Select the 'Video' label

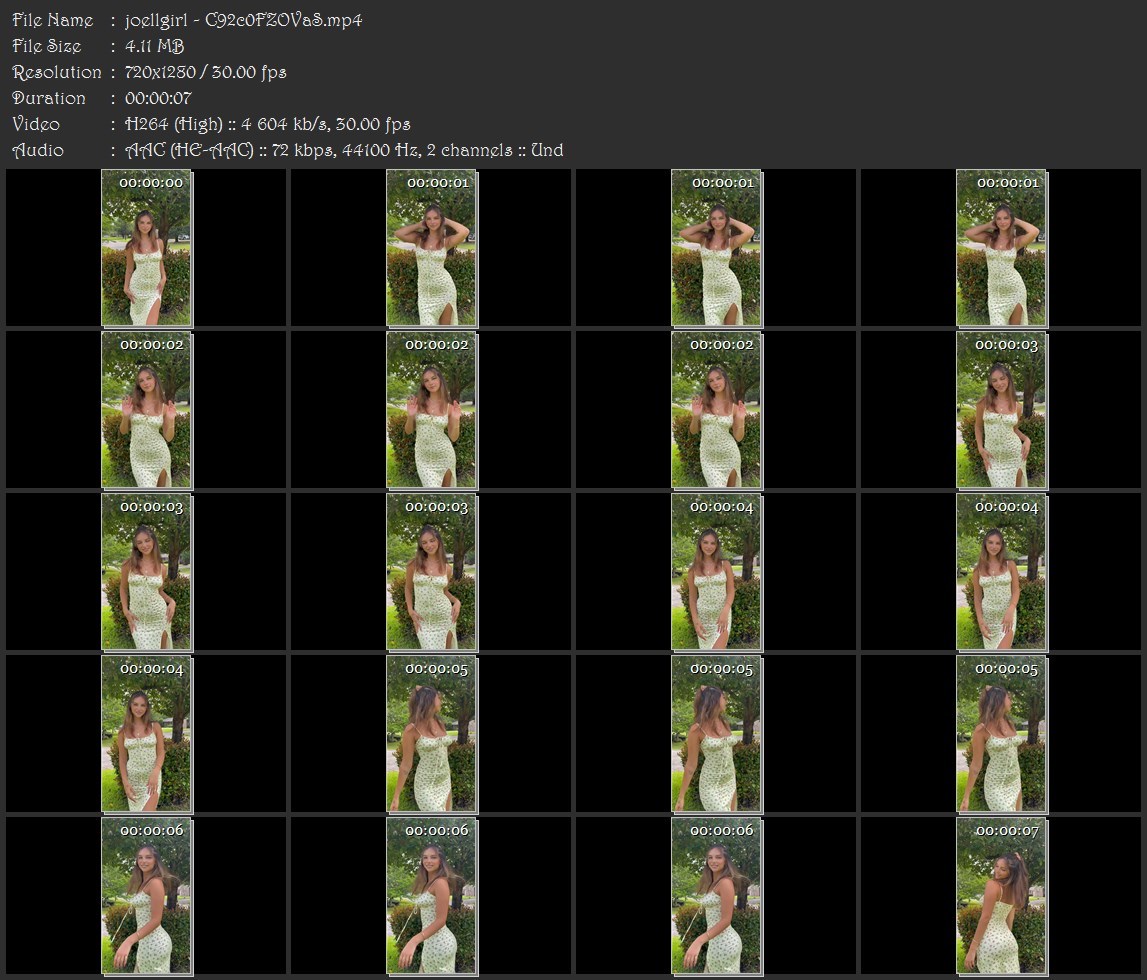click(x=36, y=124)
